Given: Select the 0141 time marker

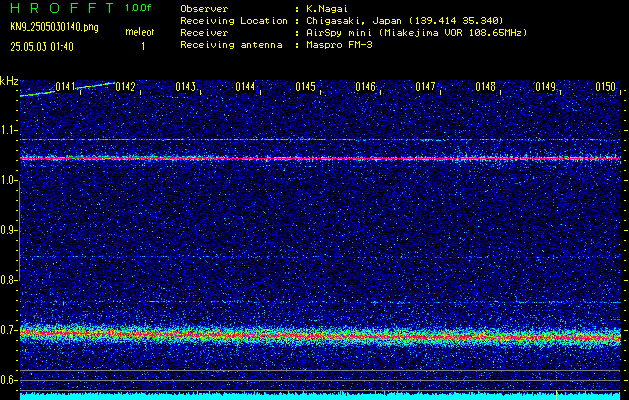Looking at the screenshot, I should point(65,87).
